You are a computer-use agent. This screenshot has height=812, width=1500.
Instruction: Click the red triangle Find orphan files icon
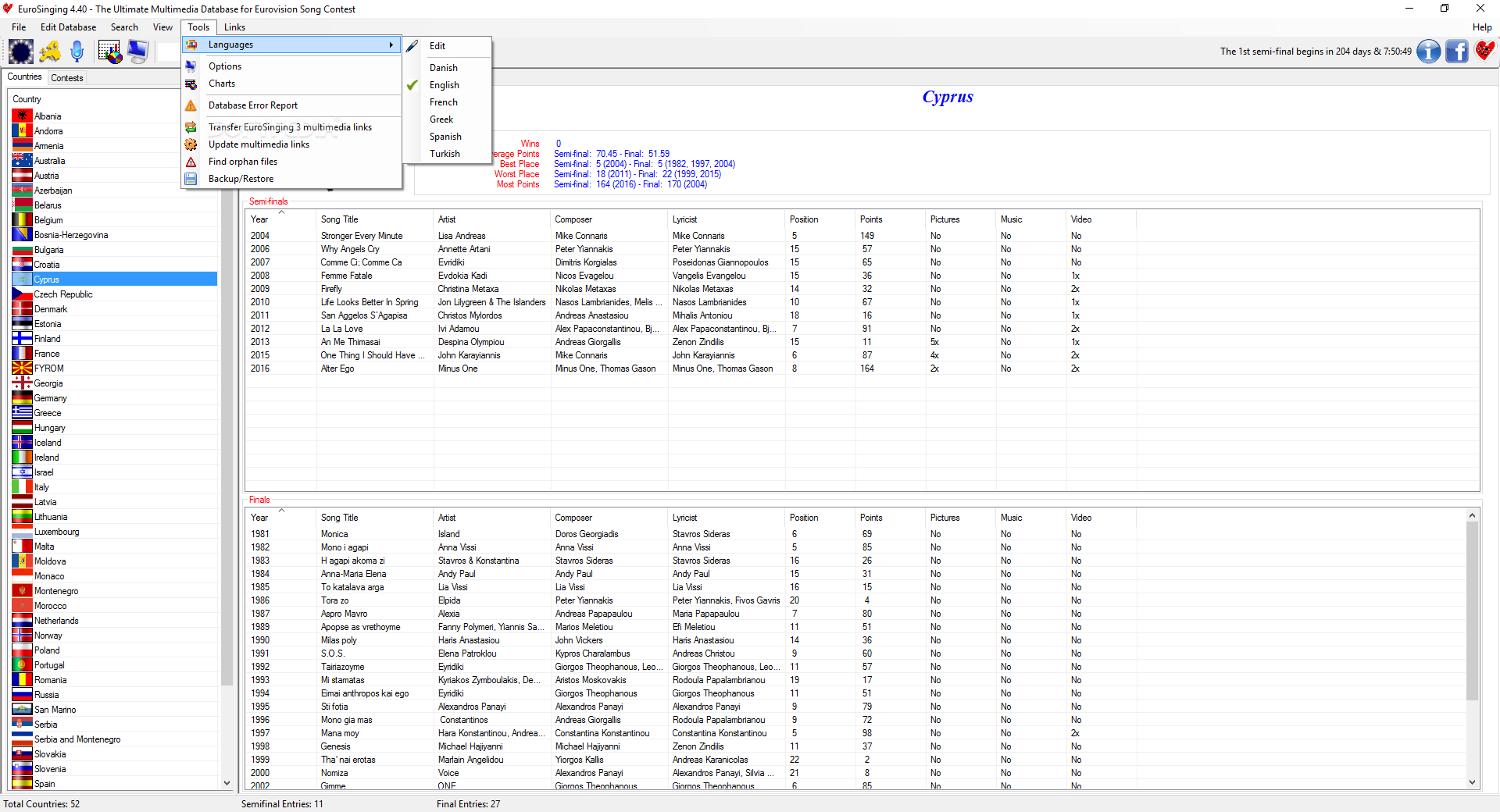point(191,162)
